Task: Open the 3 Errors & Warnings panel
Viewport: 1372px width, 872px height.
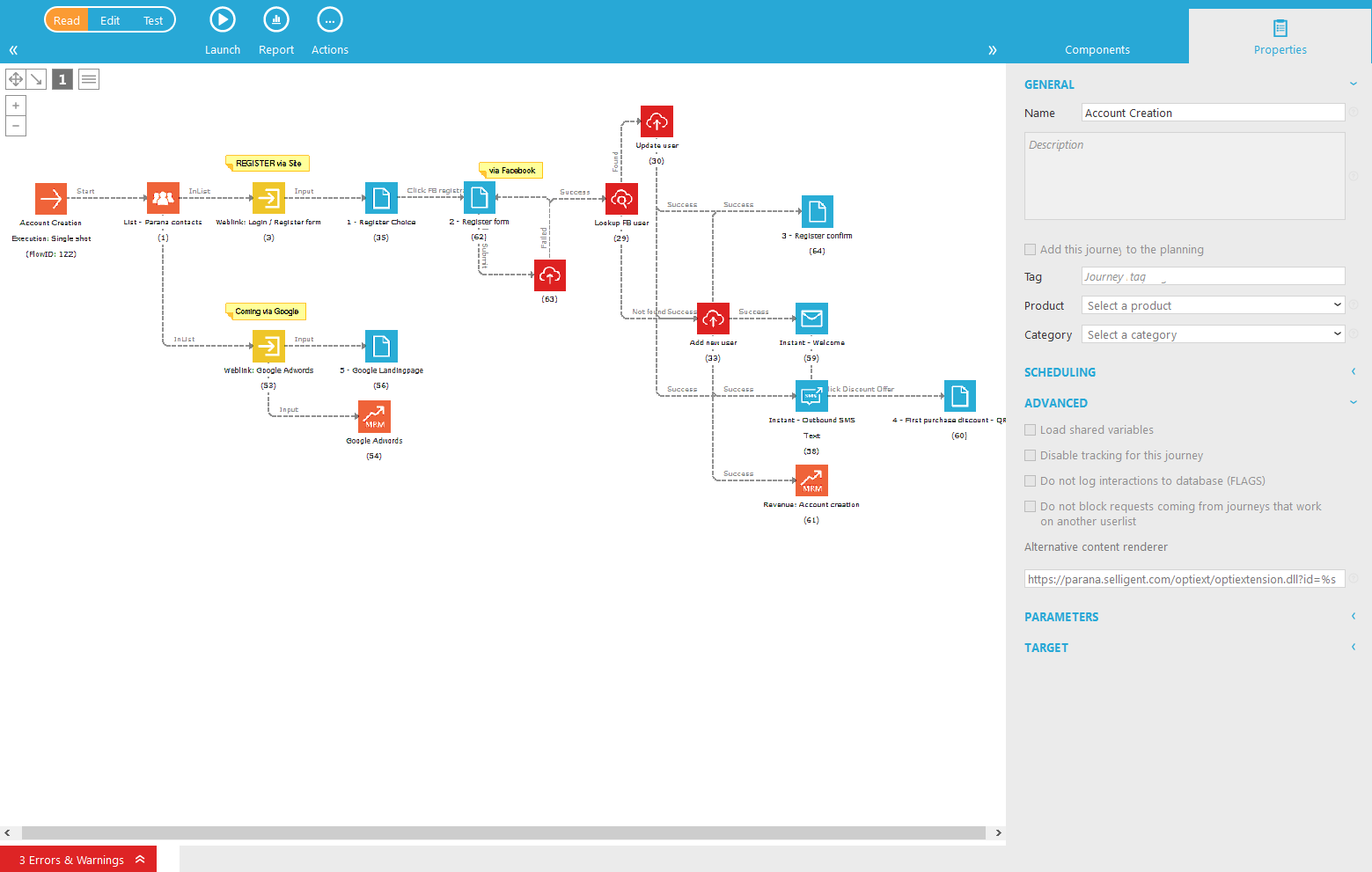Action: point(78,860)
